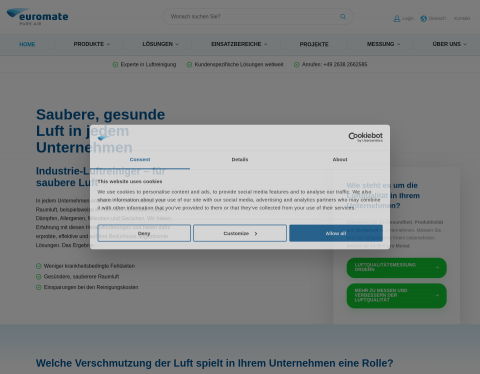This screenshot has width=480, height=374.
Task: Click 'Gesündere, sauberere Raumluft' text
Action: pyautogui.click(x=81, y=277)
